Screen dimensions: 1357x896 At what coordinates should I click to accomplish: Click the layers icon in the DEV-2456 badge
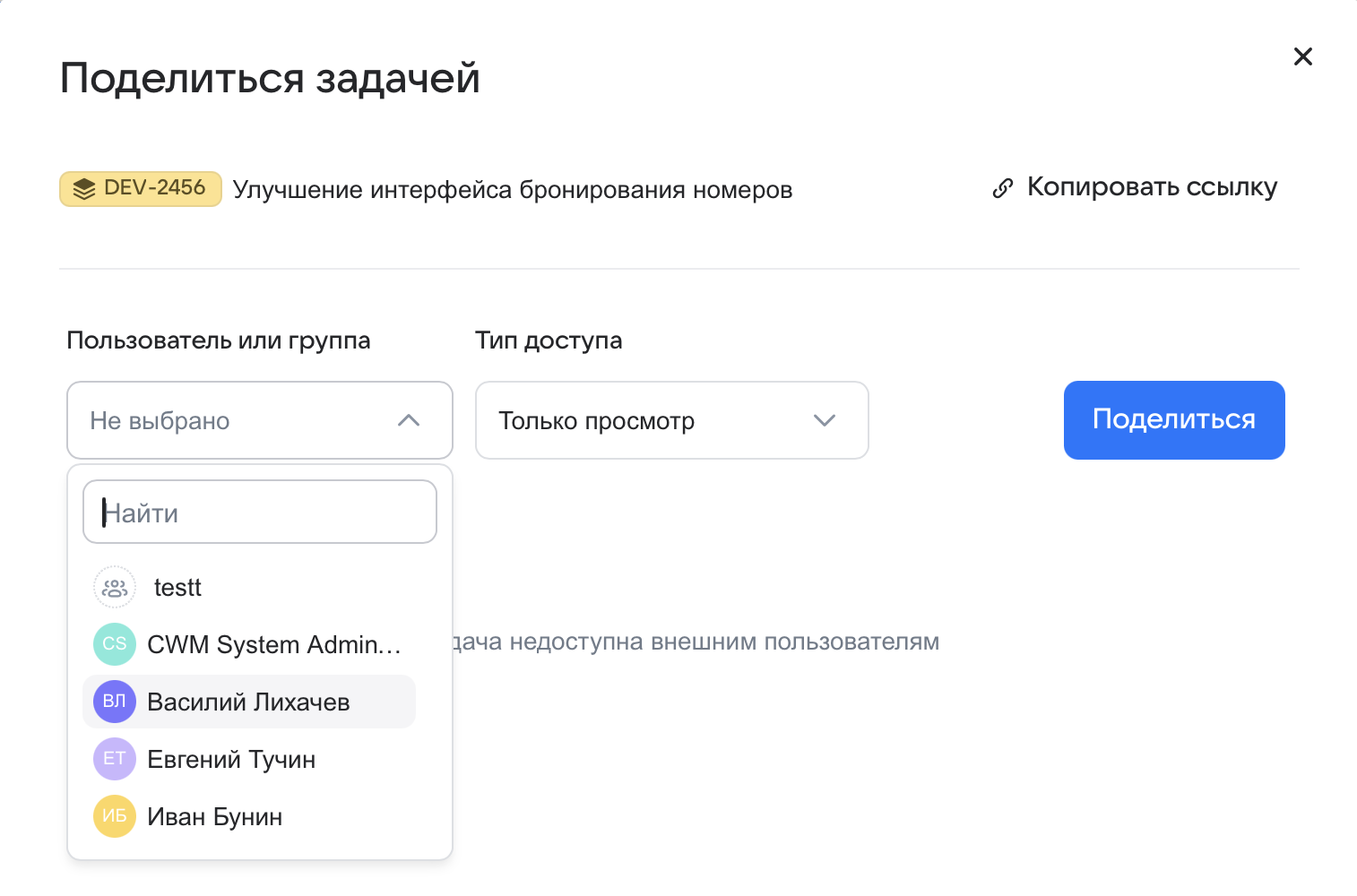[x=84, y=188]
